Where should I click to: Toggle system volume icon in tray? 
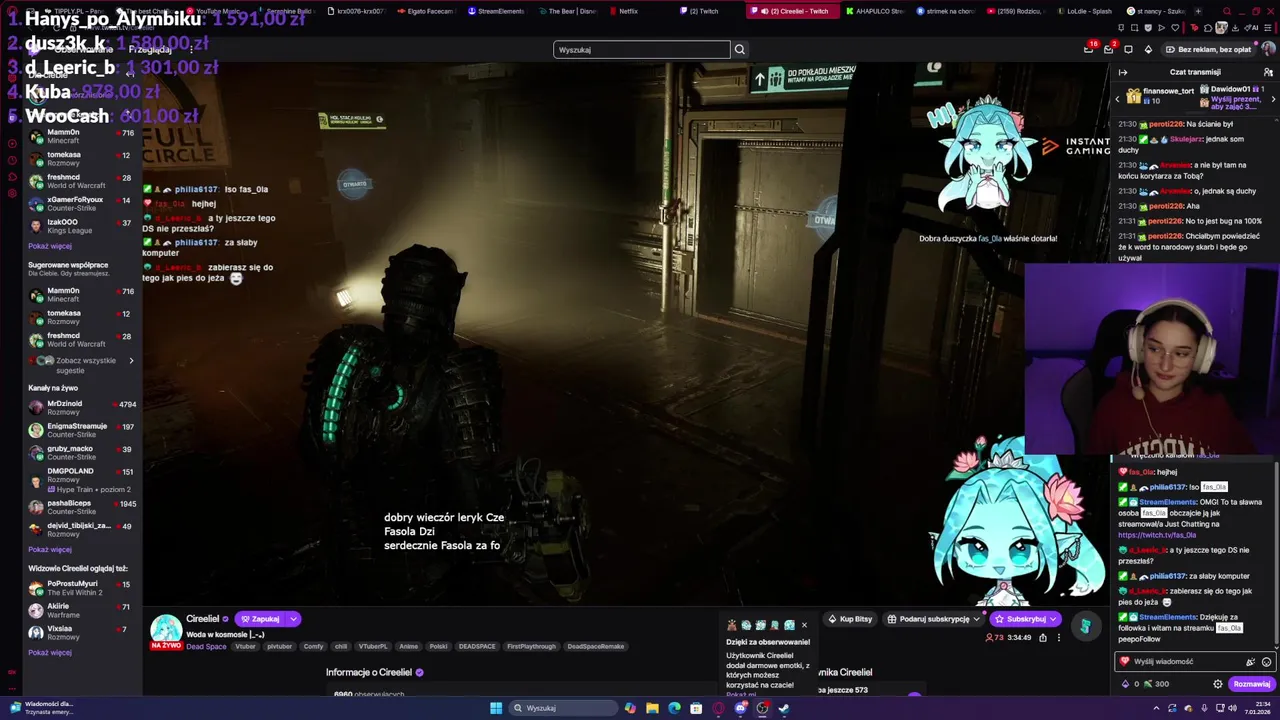[x=1233, y=708]
